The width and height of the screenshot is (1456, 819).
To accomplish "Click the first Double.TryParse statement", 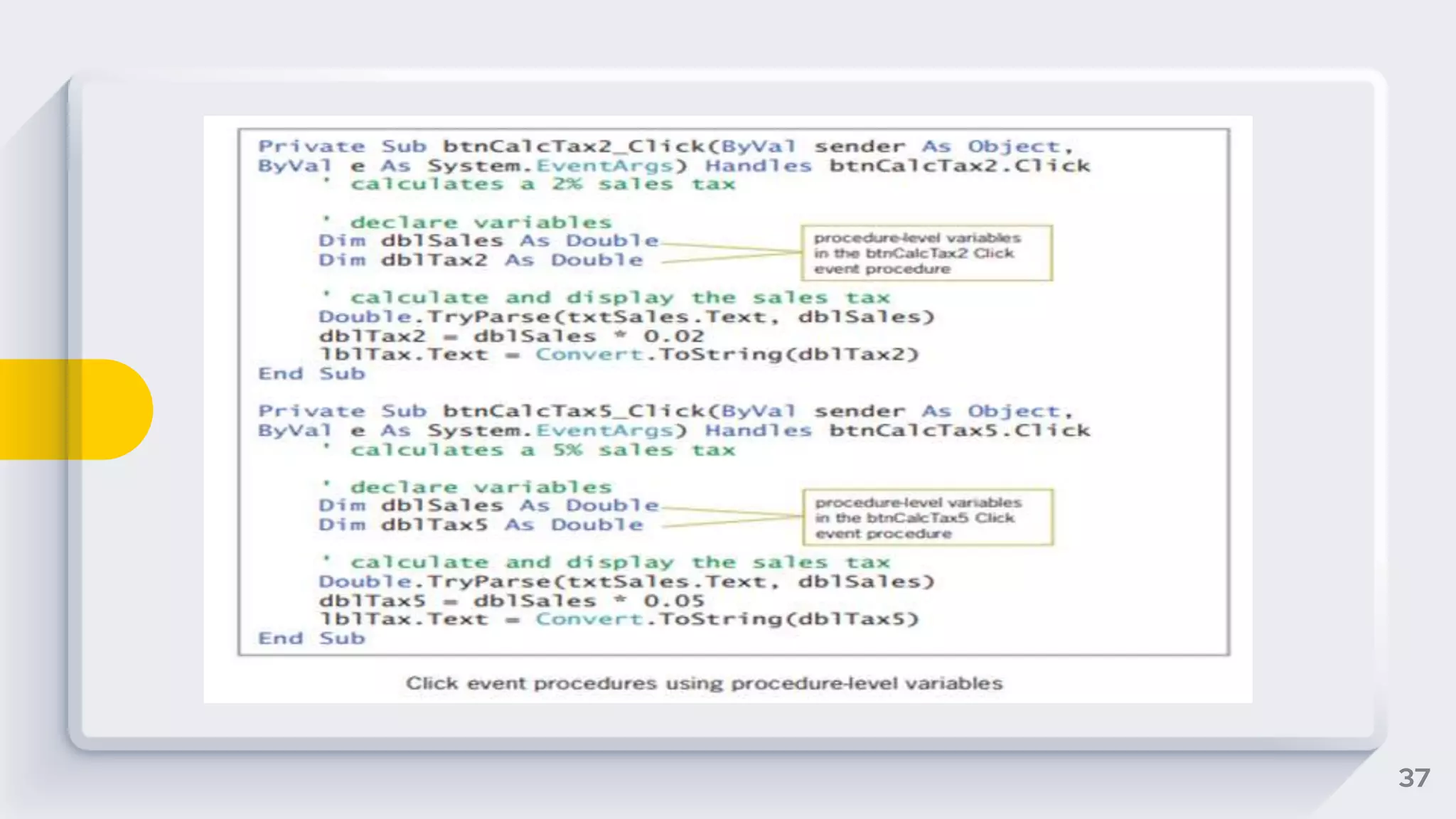I will tap(626, 317).
